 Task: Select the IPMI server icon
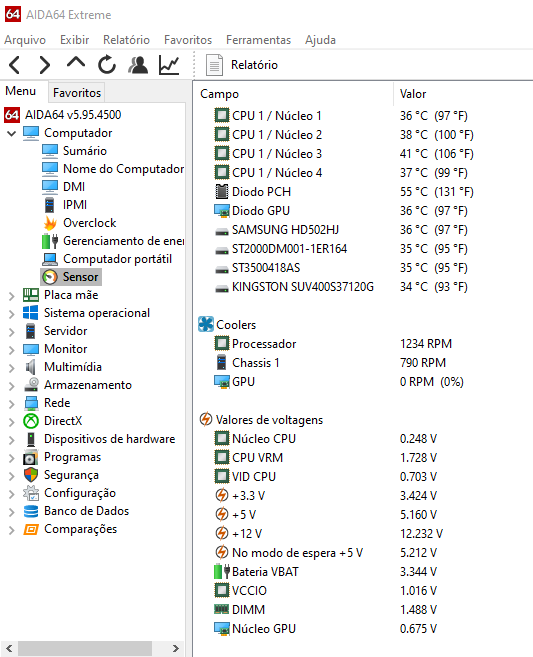click(x=49, y=205)
